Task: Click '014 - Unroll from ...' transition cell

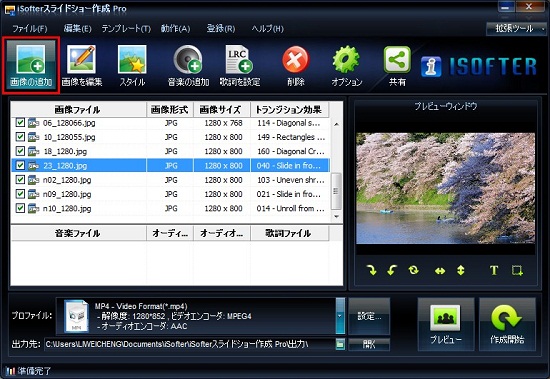Action: coord(291,208)
